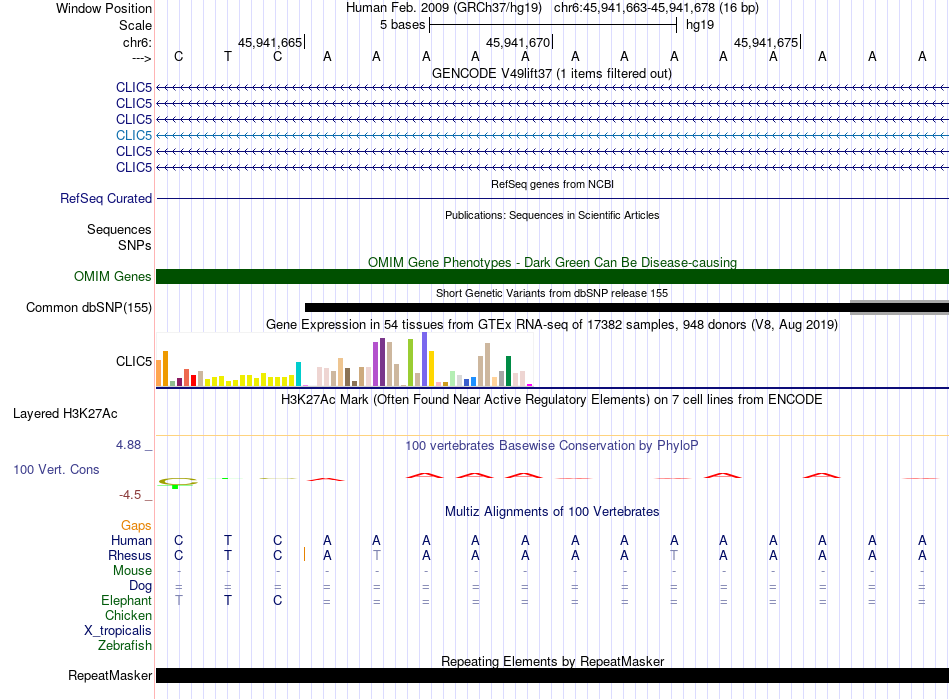Click the 100 Vert. Cons track label
This screenshot has width=950, height=699.
[x=56, y=469]
